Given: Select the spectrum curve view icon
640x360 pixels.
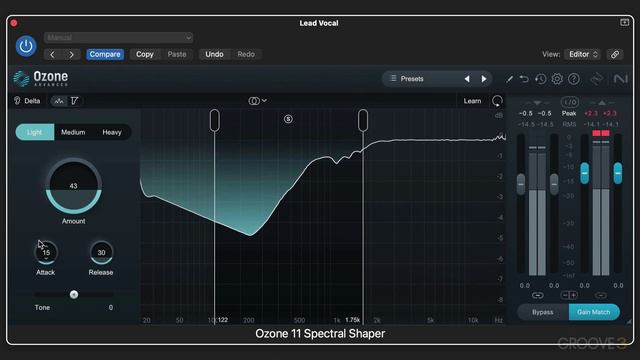Looking at the screenshot, I should tap(59, 101).
